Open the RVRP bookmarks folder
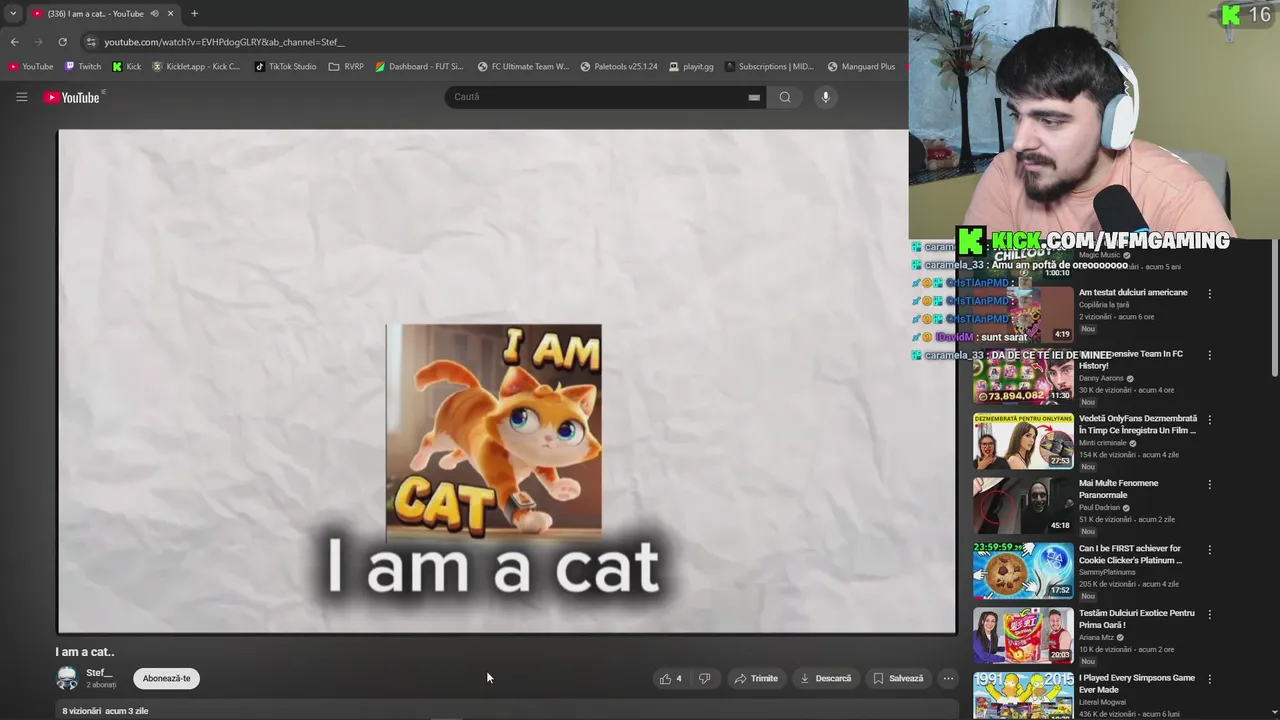The width and height of the screenshot is (1280, 720). point(346,67)
